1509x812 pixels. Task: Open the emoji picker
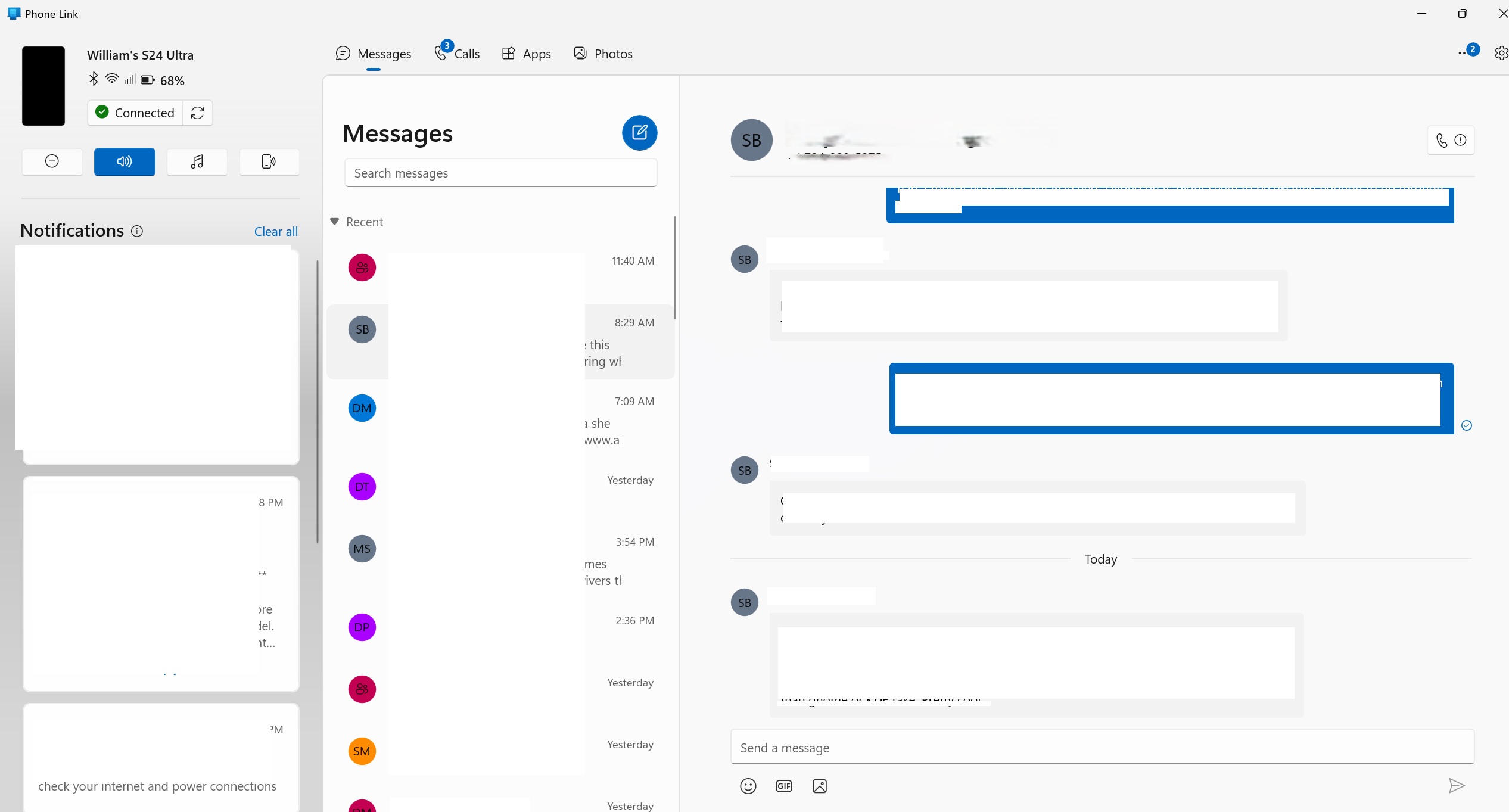[x=748, y=786]
